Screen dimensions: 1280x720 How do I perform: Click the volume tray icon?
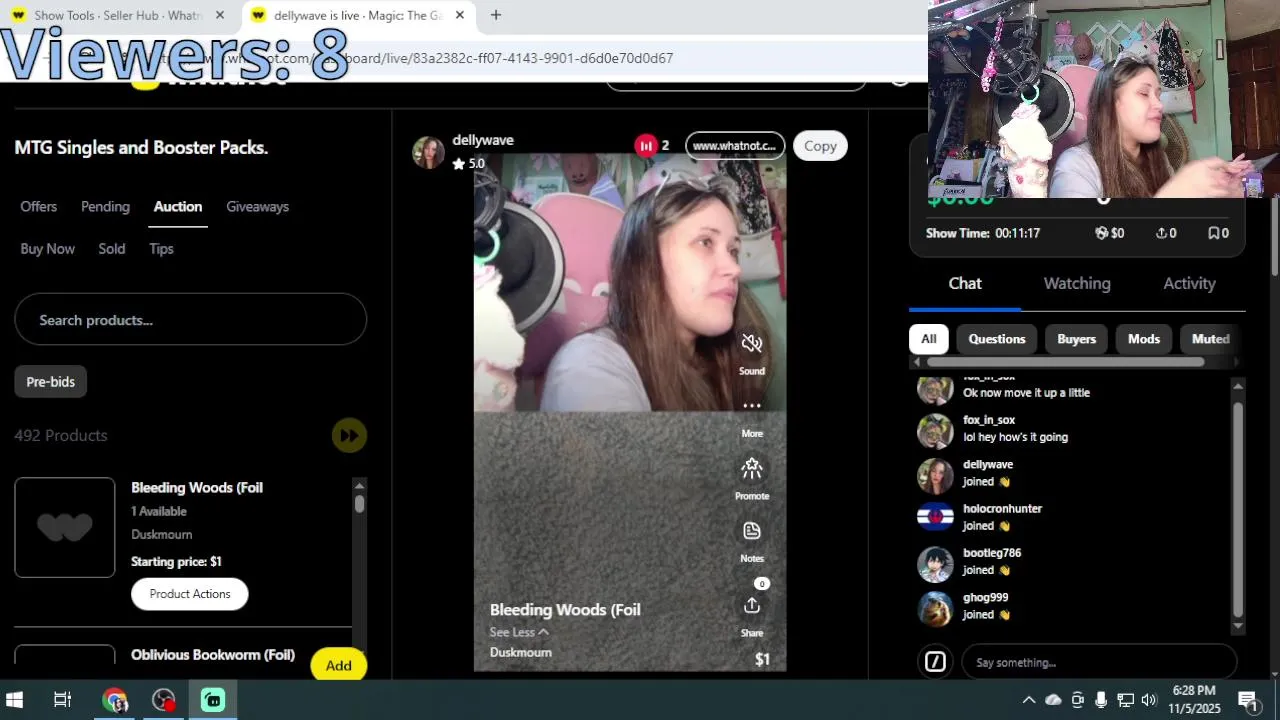[1149, 700]
